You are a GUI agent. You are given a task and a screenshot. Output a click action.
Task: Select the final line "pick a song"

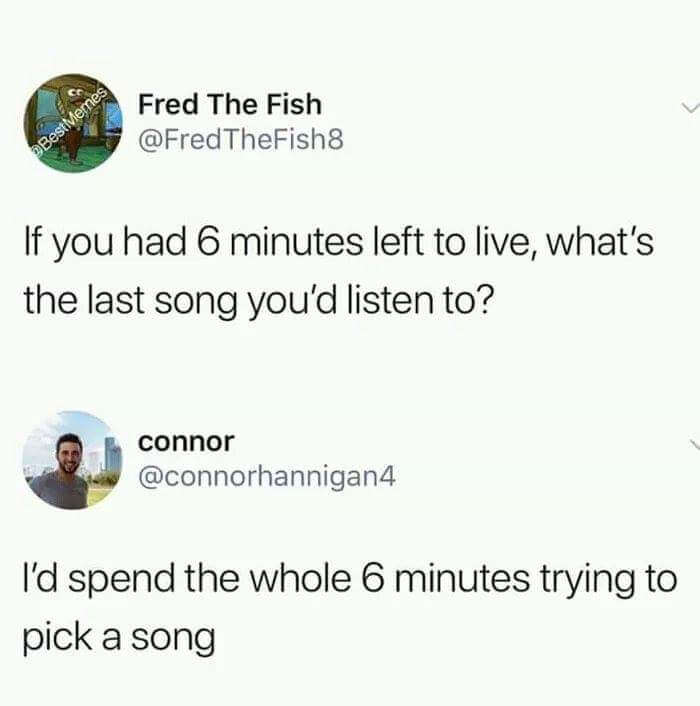pyautogui.click(x=119, y=639)
